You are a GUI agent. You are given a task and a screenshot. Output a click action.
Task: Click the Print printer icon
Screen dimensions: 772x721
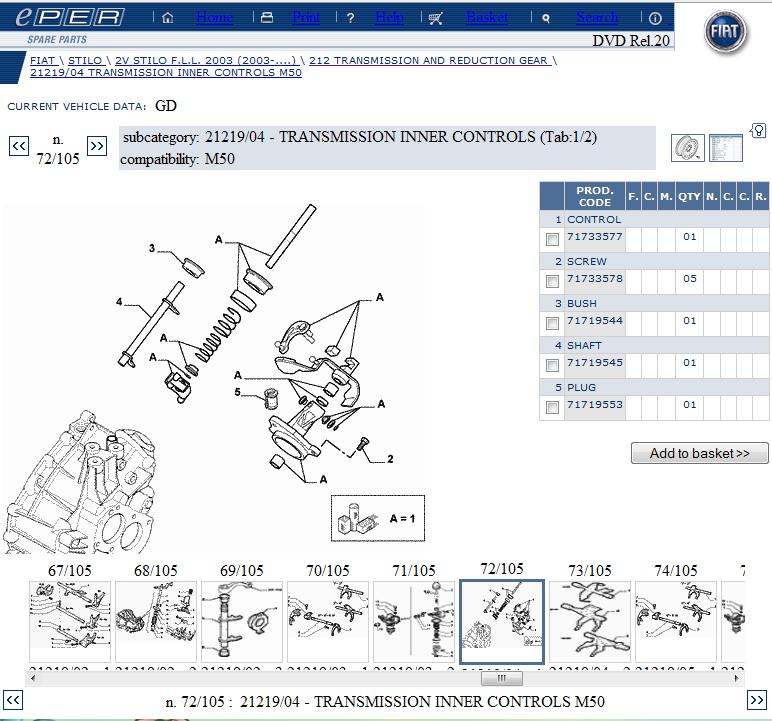click(x=266, y=18)
